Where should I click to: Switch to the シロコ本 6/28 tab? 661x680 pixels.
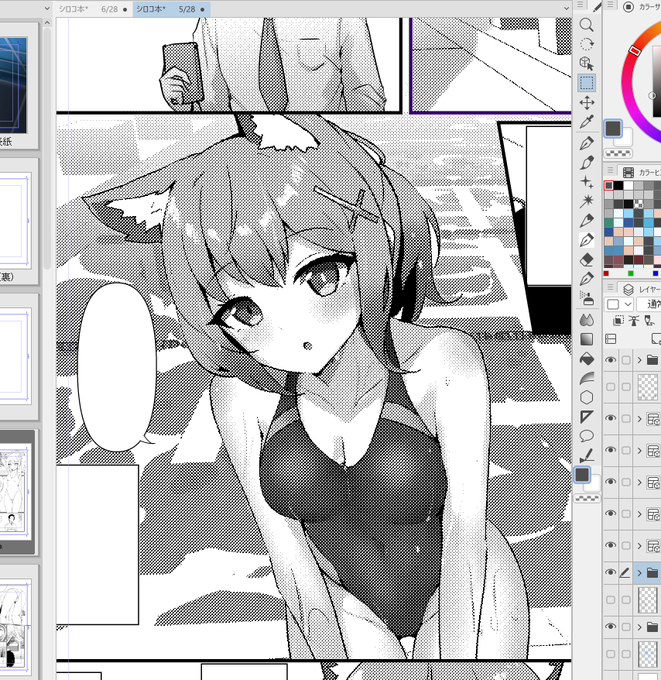tap(92, 9)
